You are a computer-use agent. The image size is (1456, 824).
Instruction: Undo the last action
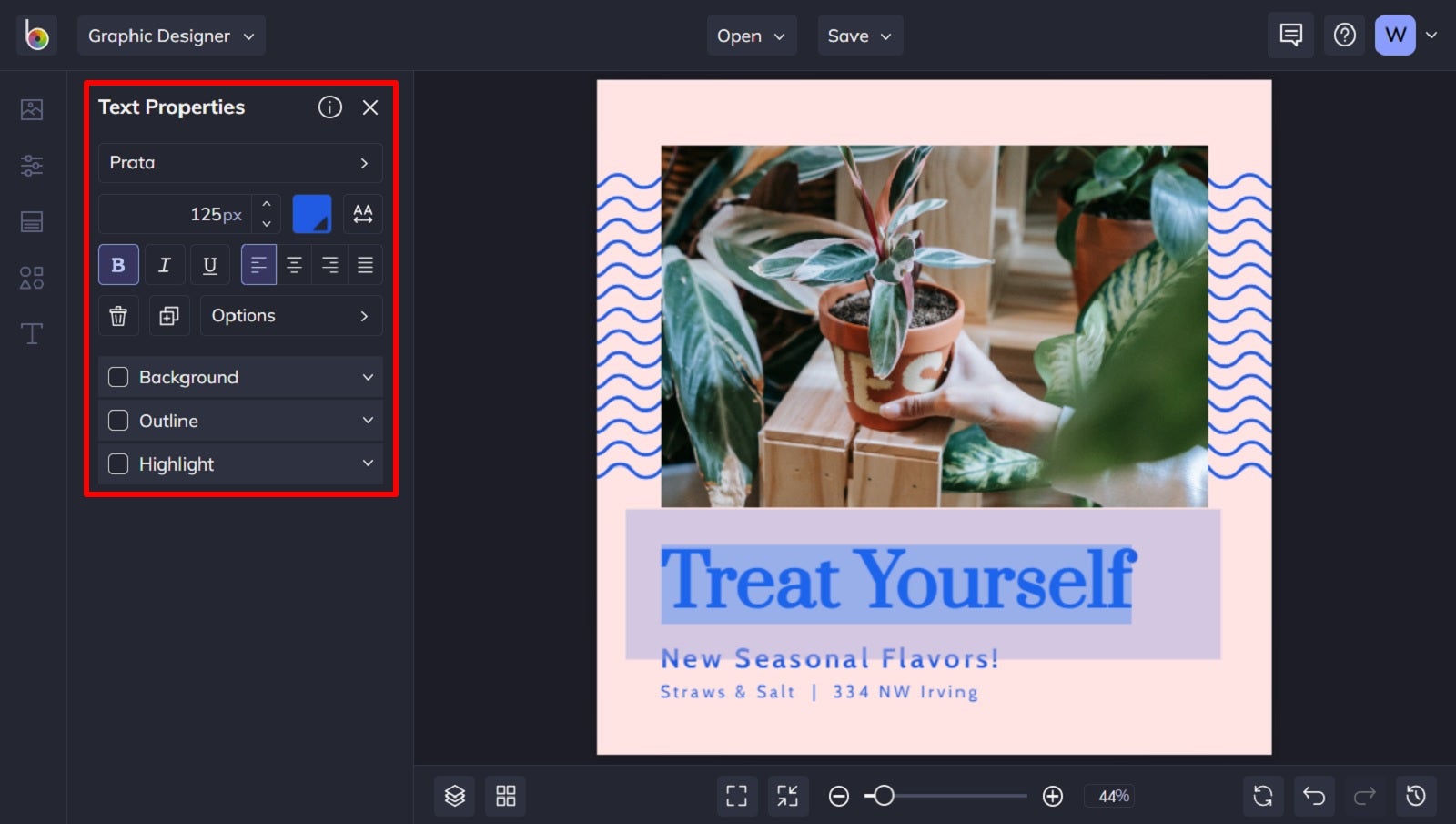click(x=1314, y=795)
